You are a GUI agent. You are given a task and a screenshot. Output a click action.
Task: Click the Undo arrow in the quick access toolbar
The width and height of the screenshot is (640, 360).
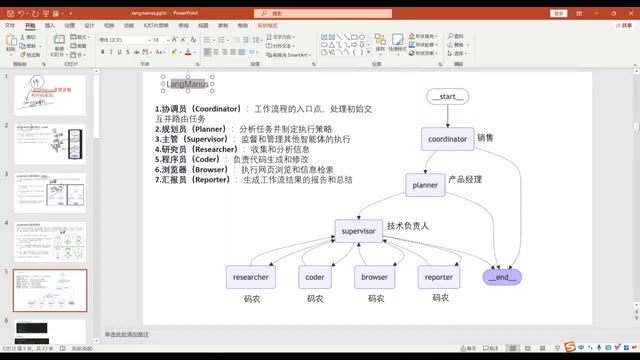coord(21,13)
